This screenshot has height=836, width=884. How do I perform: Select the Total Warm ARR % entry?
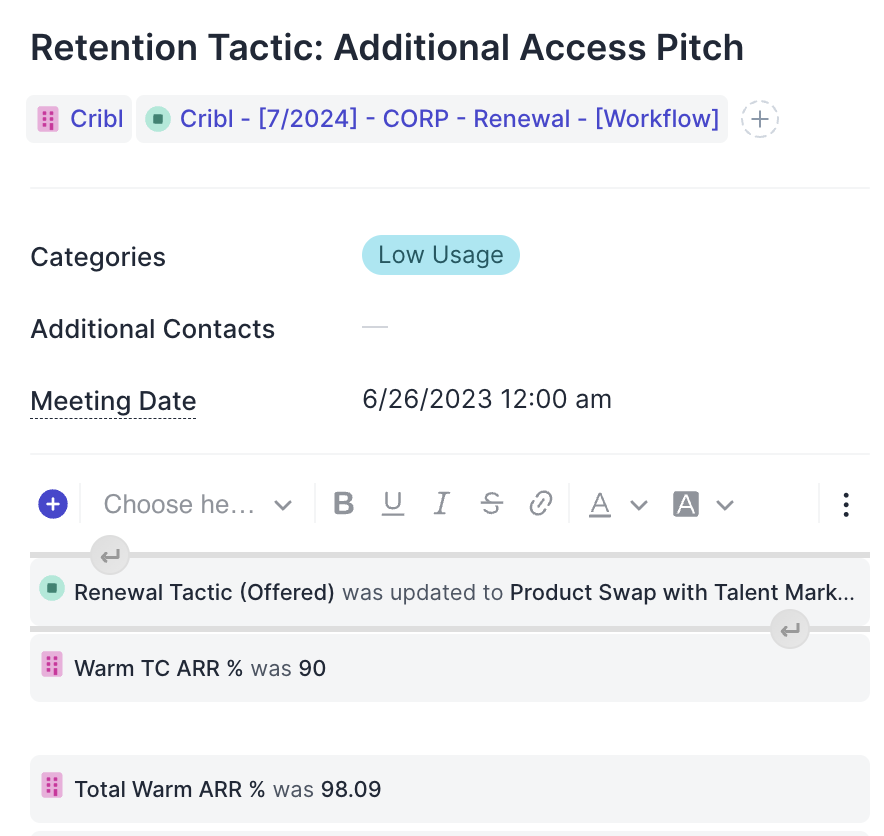227,789
